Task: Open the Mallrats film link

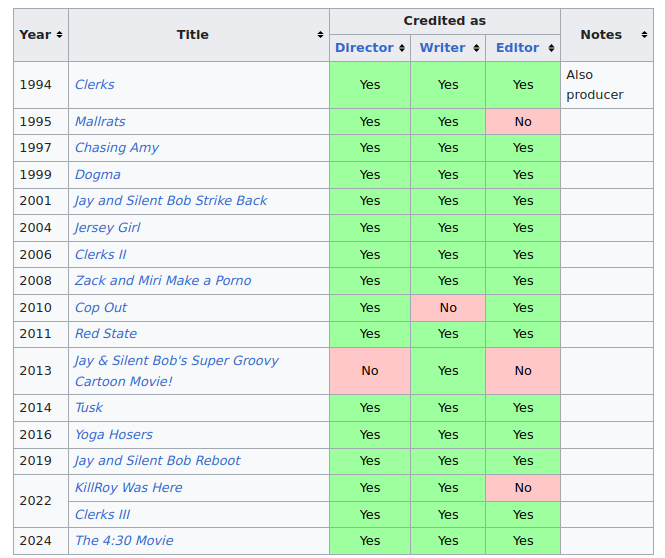Action: pos(100,121)
